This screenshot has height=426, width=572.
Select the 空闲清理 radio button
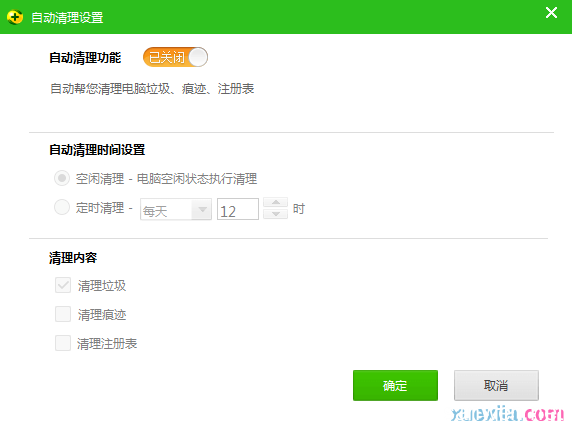(62, 178)
